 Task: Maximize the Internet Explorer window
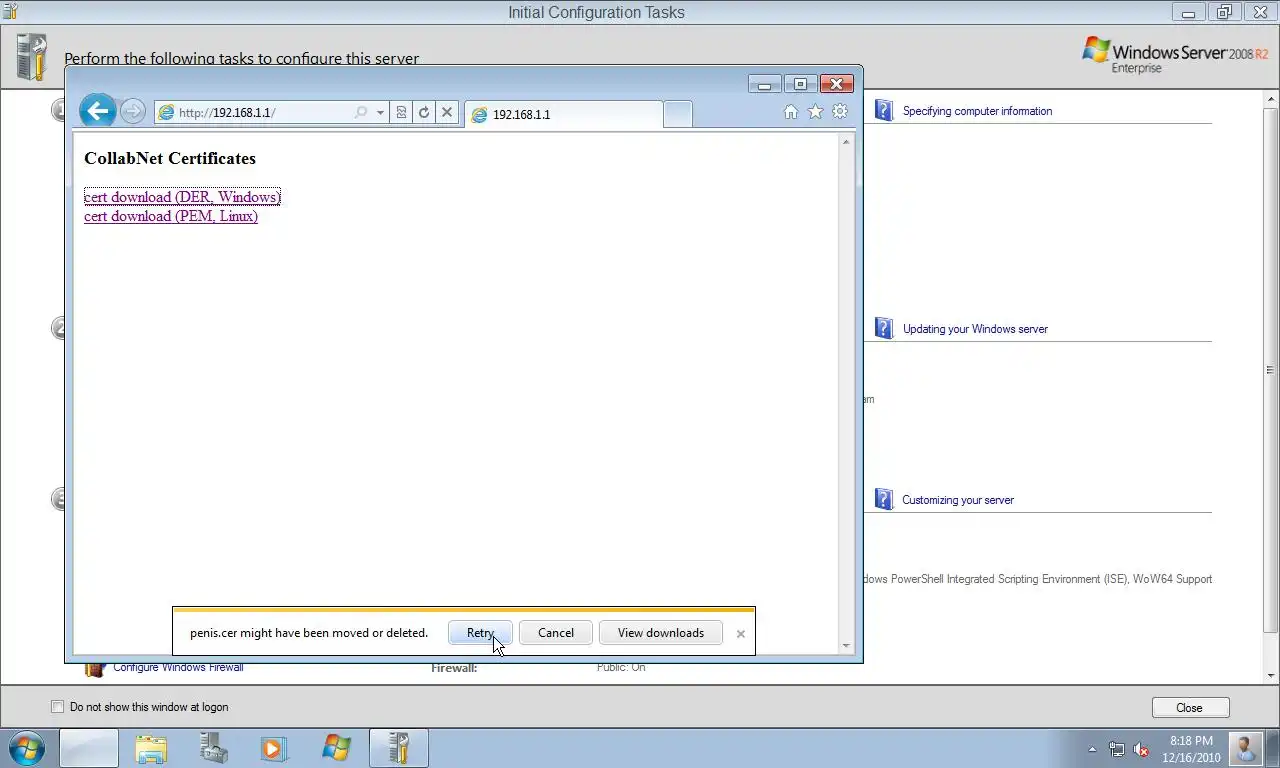[x=800, y=84]
